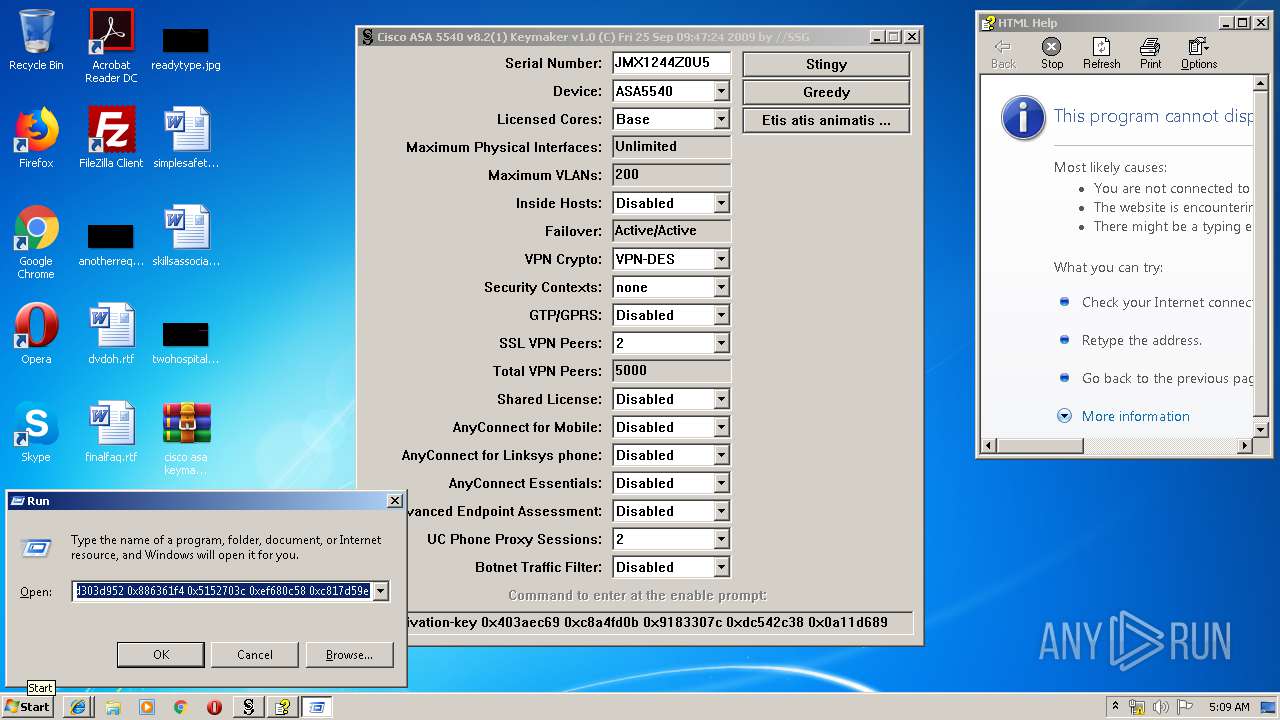Switch to Keymaker window taskbar button
Screen dimensions: 1280x720
pos(248,707)
